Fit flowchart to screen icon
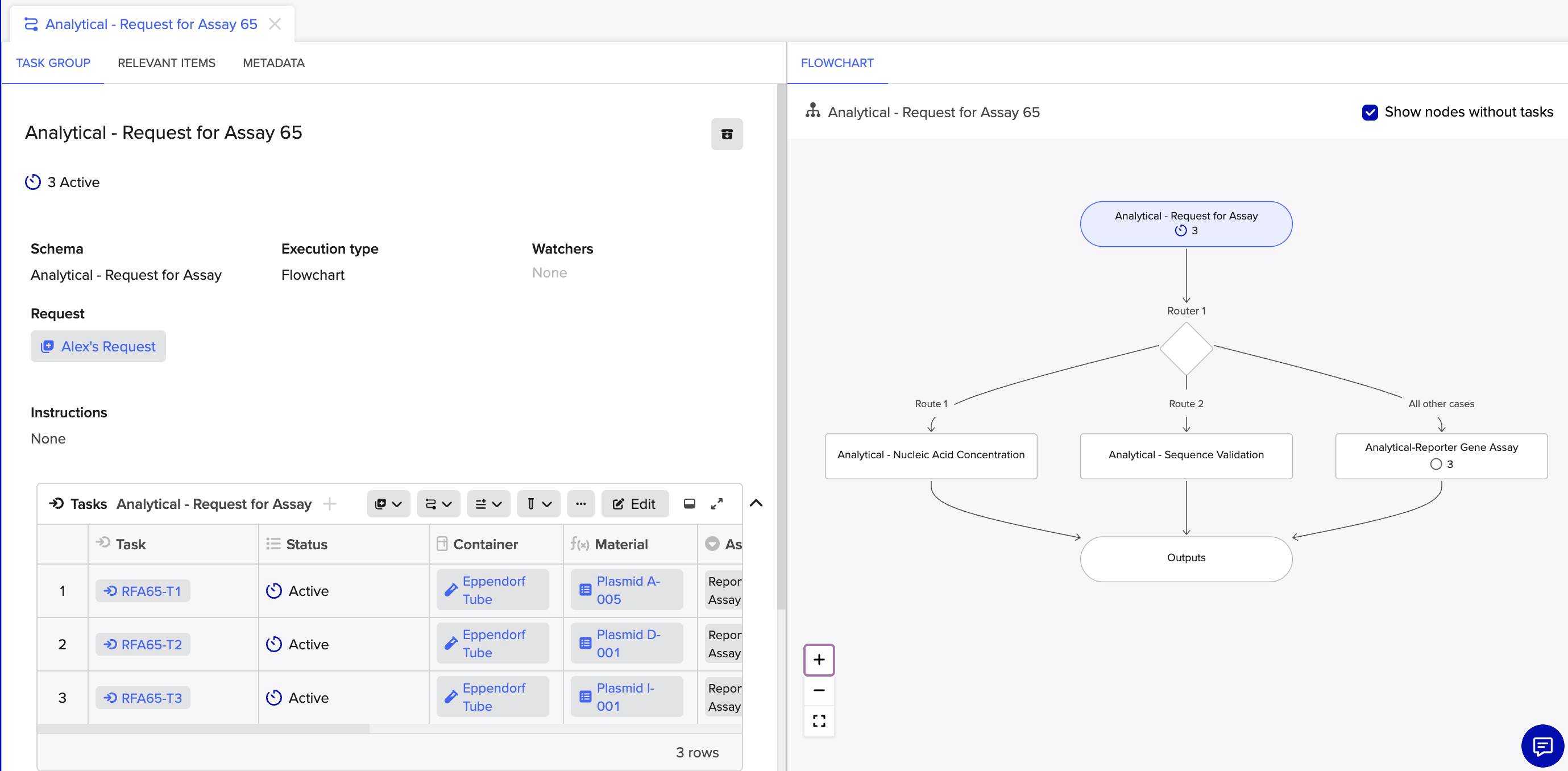The width and height of the screenshot is (1568, 771). pyautogui.click(x=819, y=720)
